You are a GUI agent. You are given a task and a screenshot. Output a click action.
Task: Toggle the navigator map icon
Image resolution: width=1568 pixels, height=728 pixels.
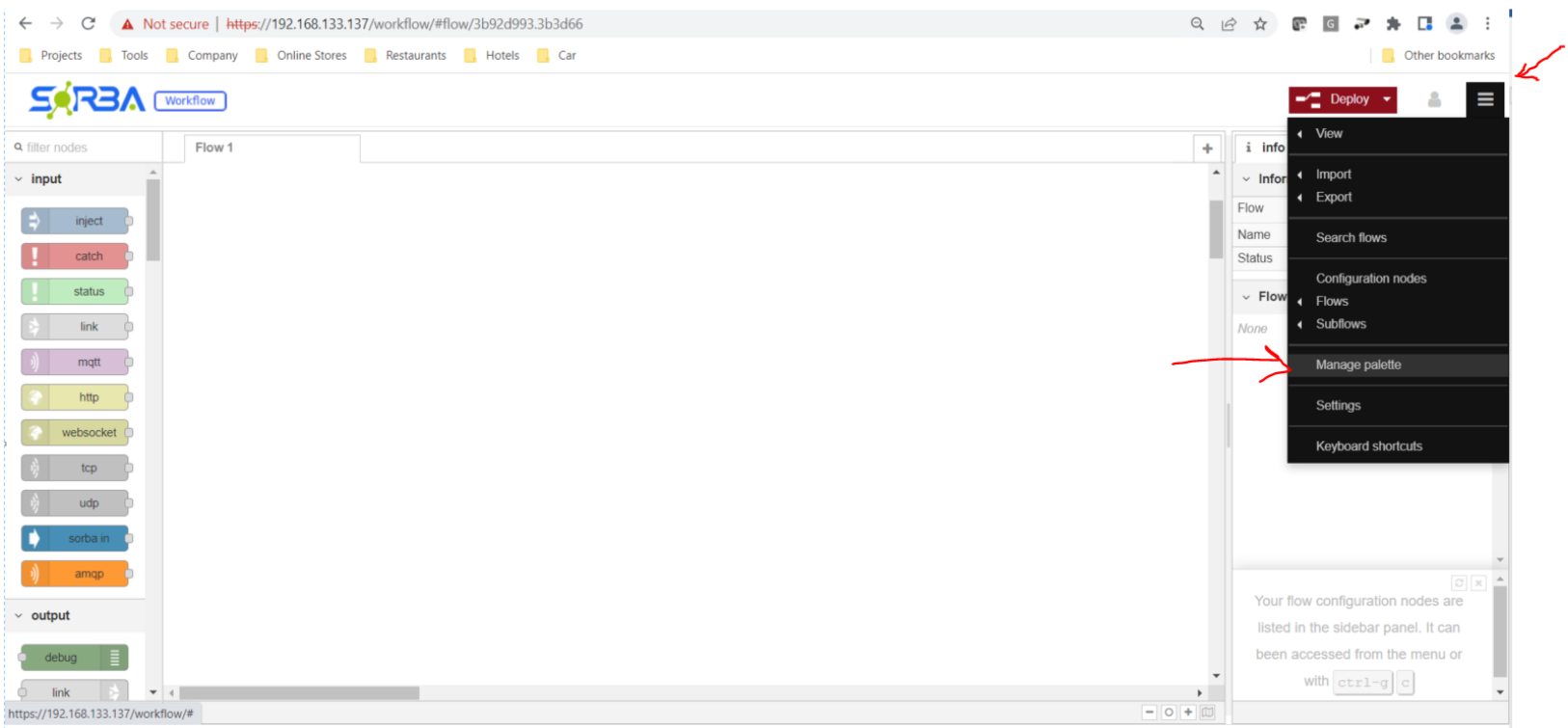coord(1207,713)
